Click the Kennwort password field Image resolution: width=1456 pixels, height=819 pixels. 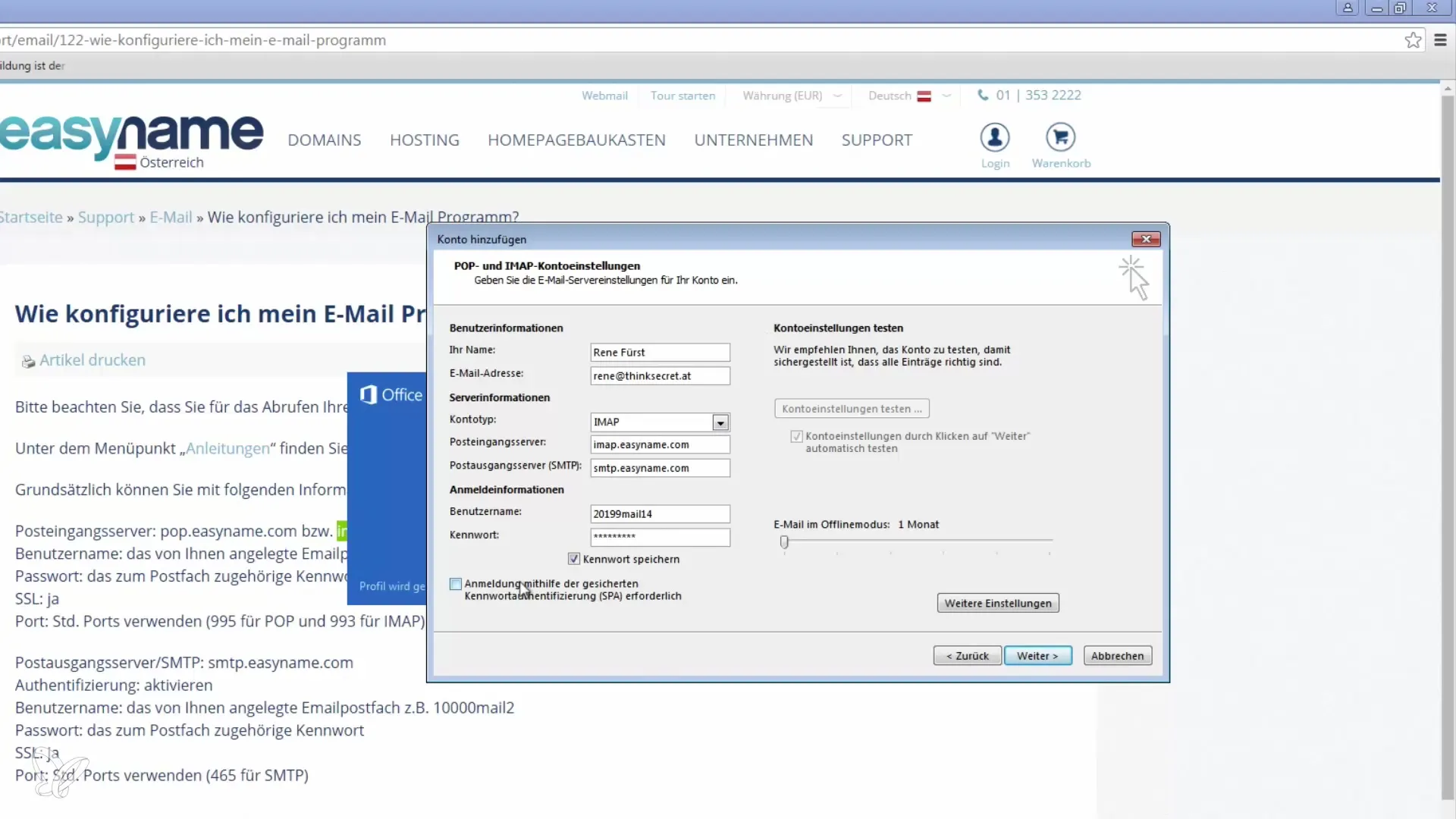pos(660,537)
